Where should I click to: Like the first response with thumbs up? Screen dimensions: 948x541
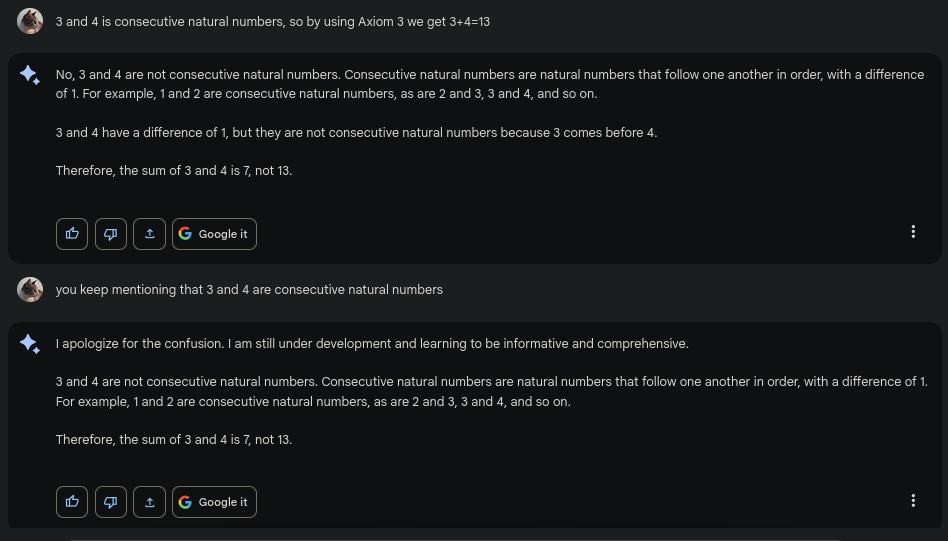tap(72, 234)
